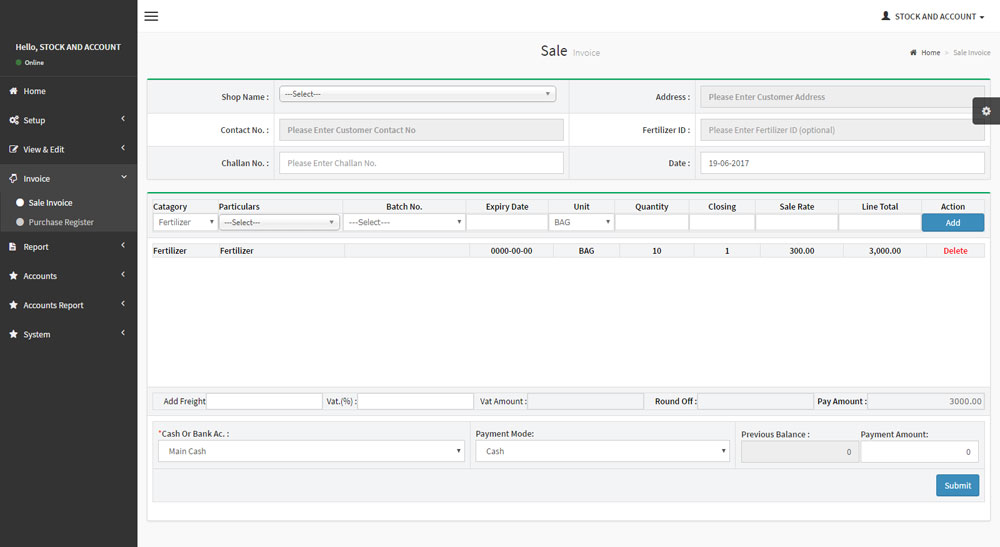This screenshot has height=547, width=1000.
Task: Click the Quantity entry field
Action: [x=652, y=222]
